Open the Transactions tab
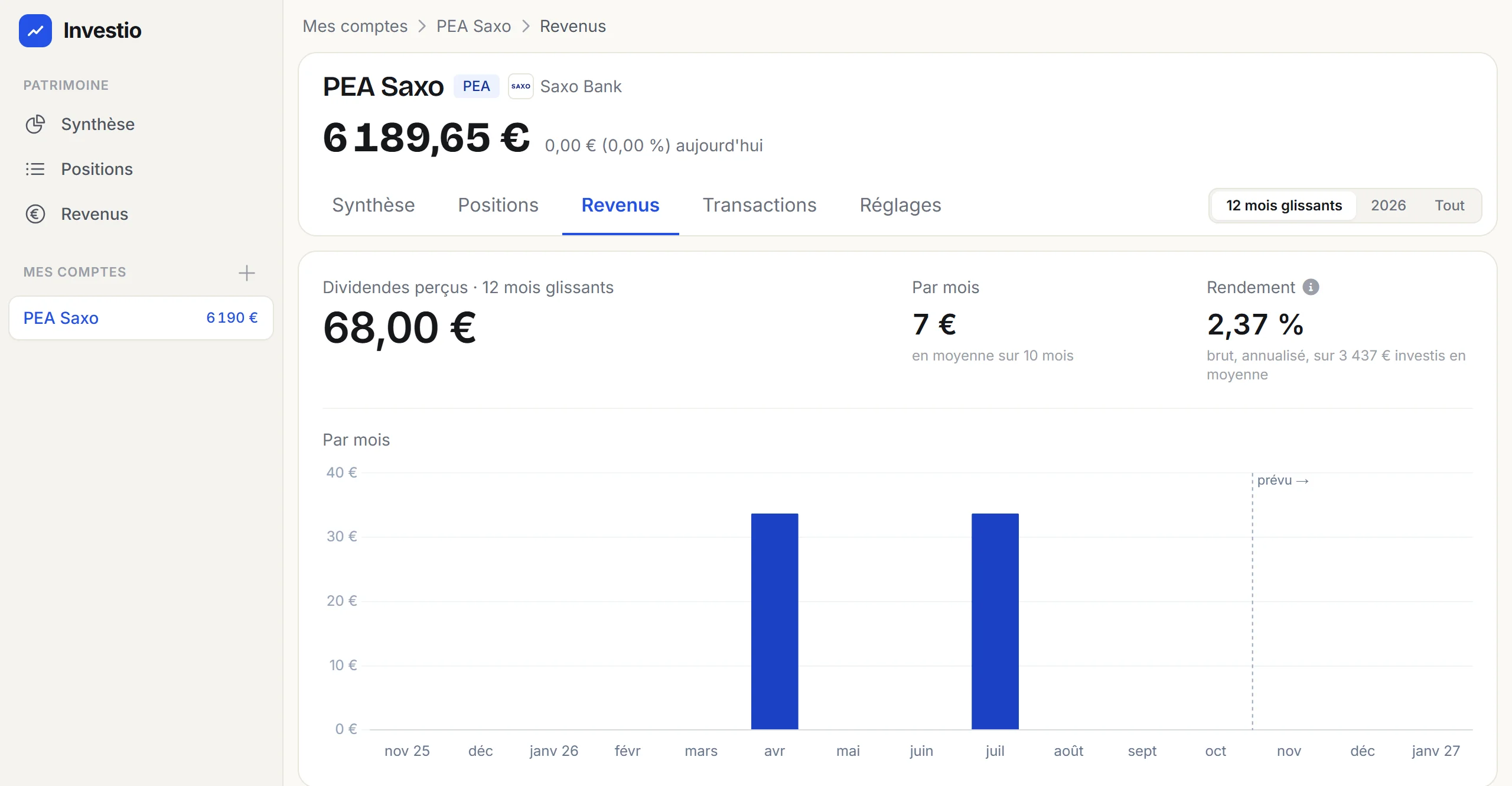The height and width of the screenshot is (786, 1512). pos(759,205)
